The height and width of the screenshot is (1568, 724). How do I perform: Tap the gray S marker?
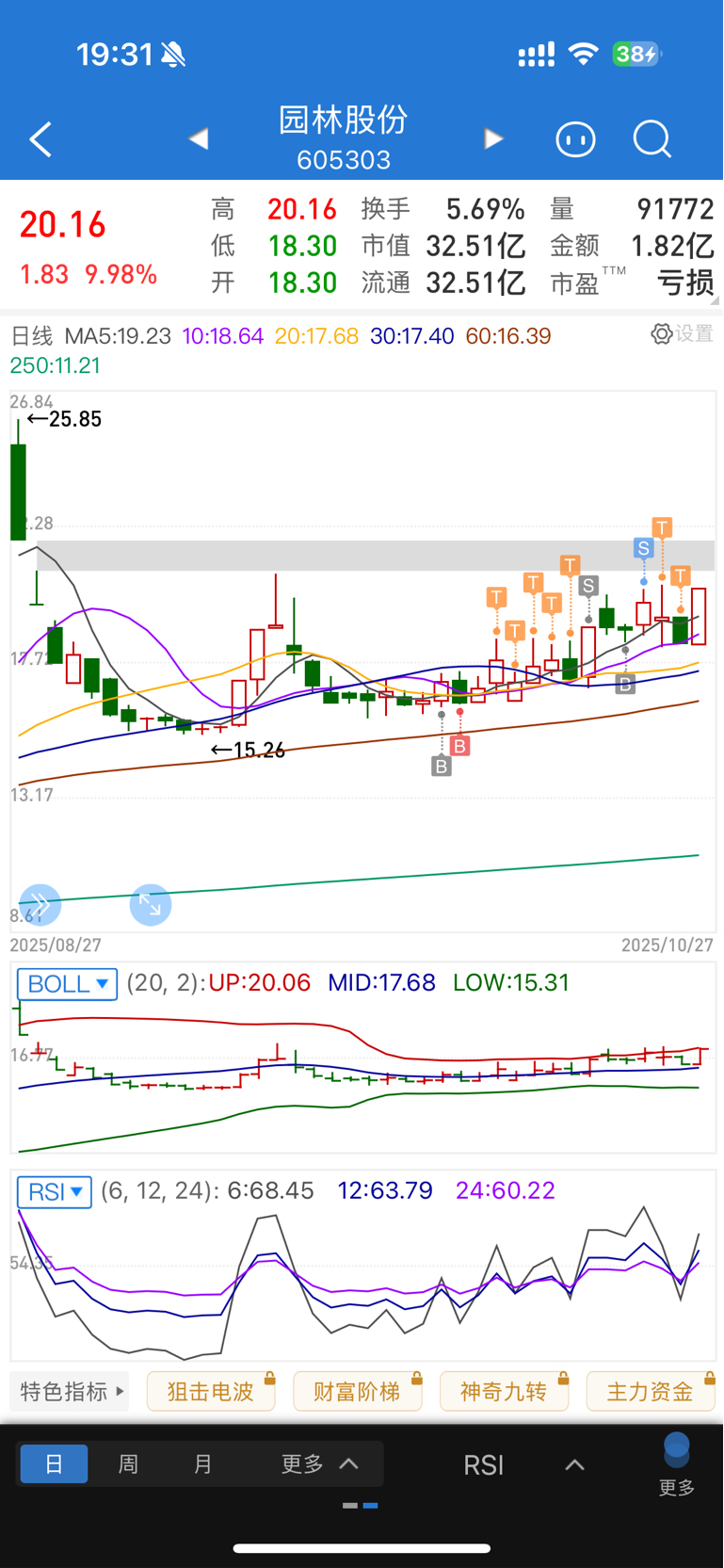[588, 586]
